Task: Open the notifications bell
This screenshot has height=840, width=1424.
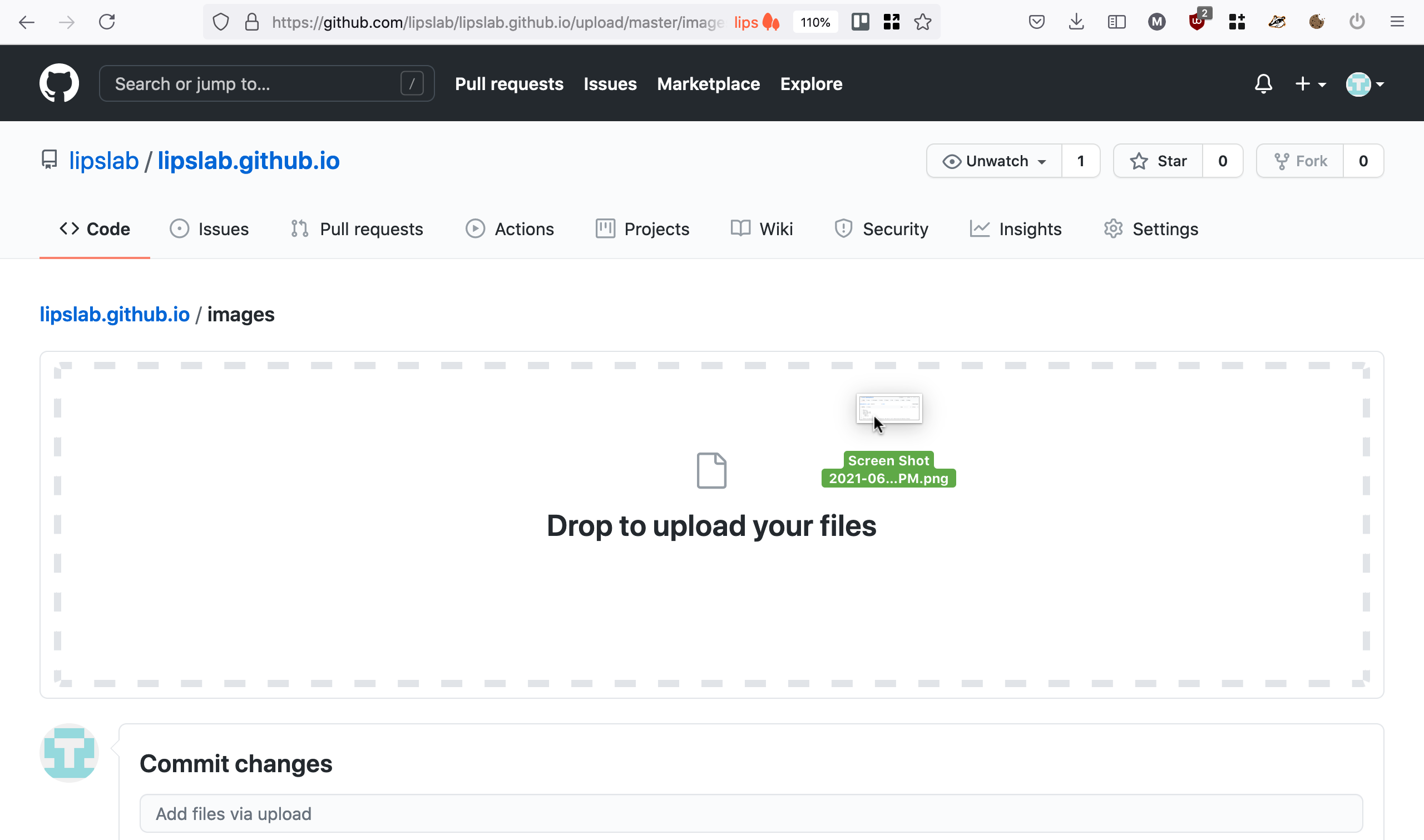Action: tap(1263, 84)
